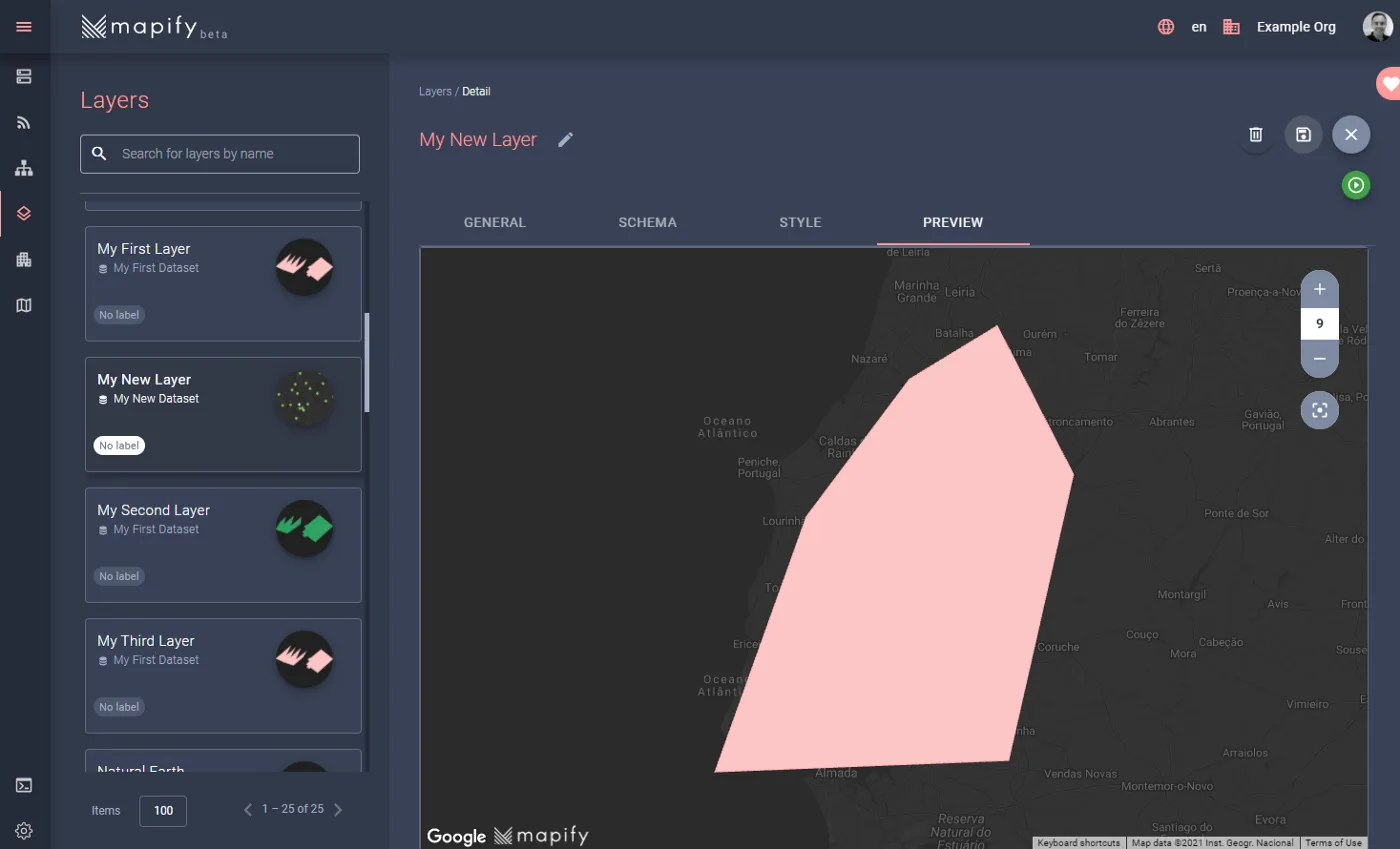Screen dimensions: 1400x849
Task: Close the layer detail with X button
Action: click(x=1351, y=134)
